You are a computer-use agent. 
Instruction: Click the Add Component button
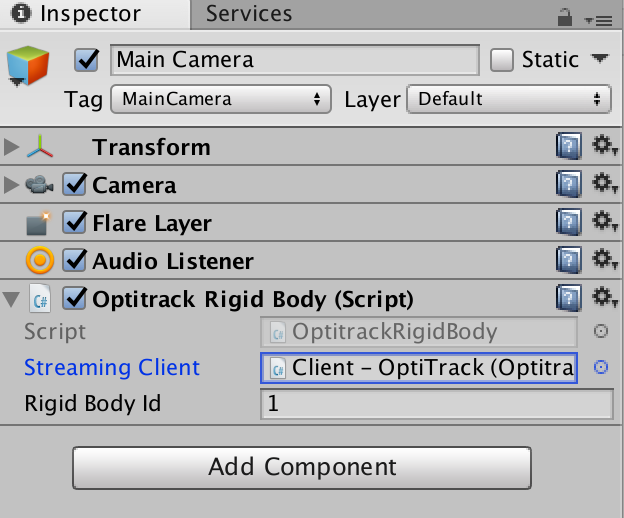pos(302,468)
